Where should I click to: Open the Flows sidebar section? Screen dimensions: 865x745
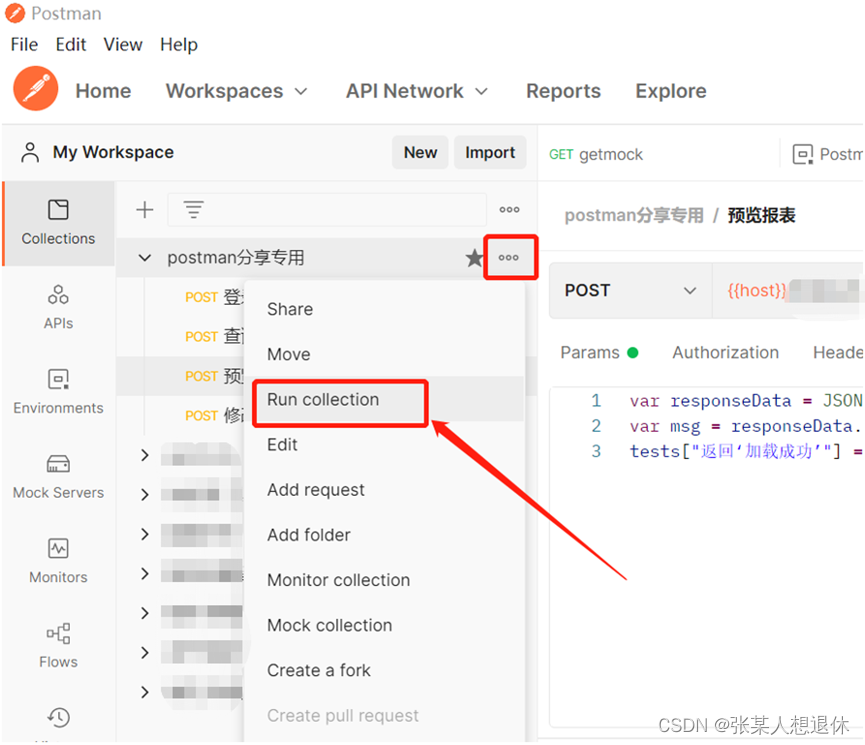[x=58, y=646]
